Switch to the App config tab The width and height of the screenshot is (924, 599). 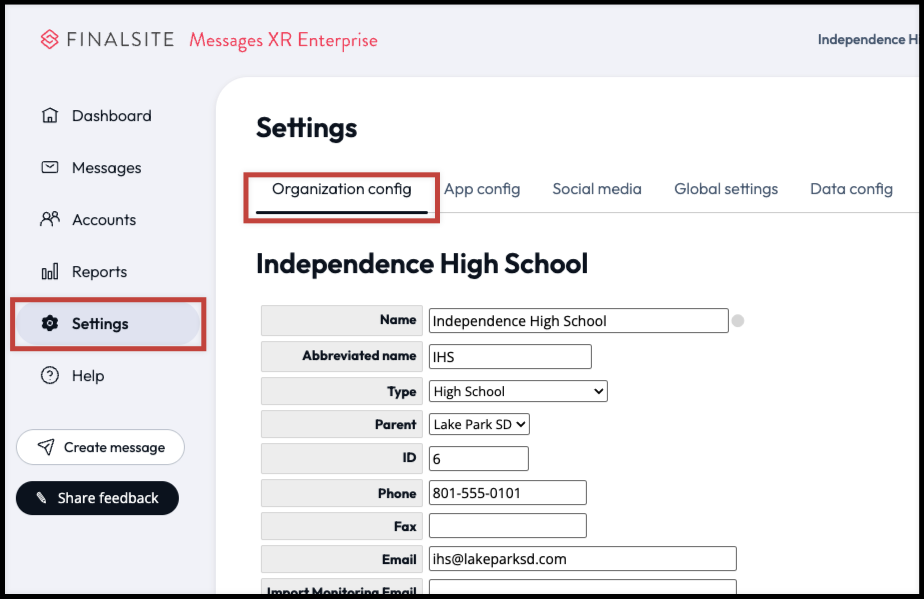(x=482, y=189)
